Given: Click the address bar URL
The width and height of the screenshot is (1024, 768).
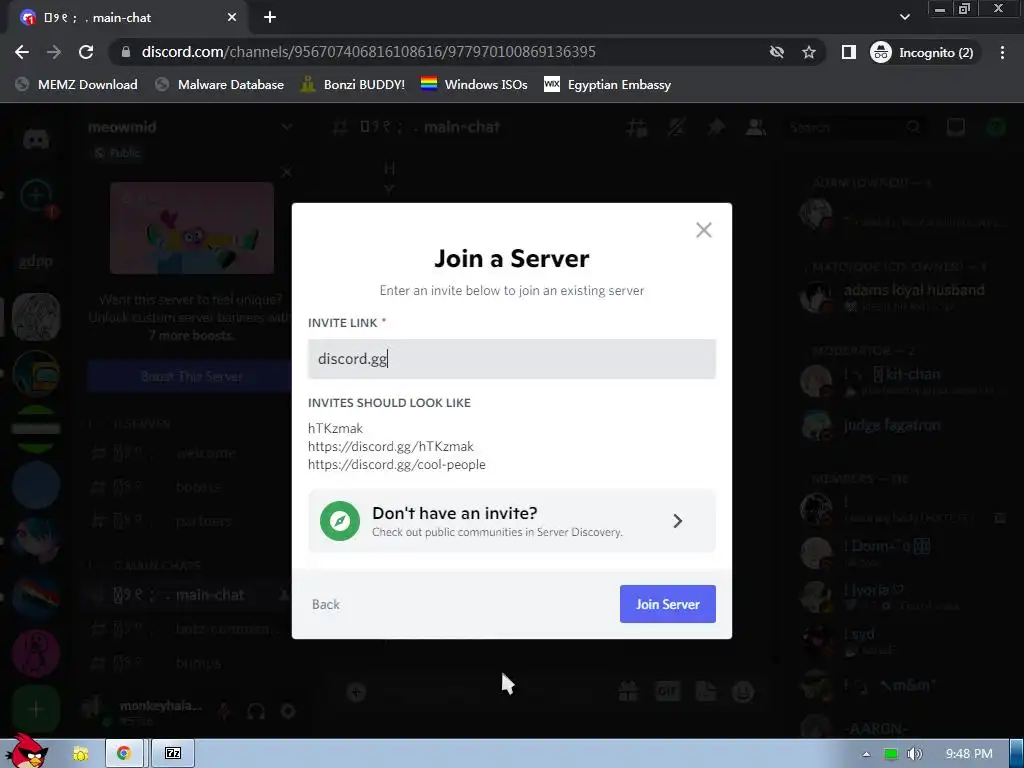Looking at the screenshot, I should (368, 52).
